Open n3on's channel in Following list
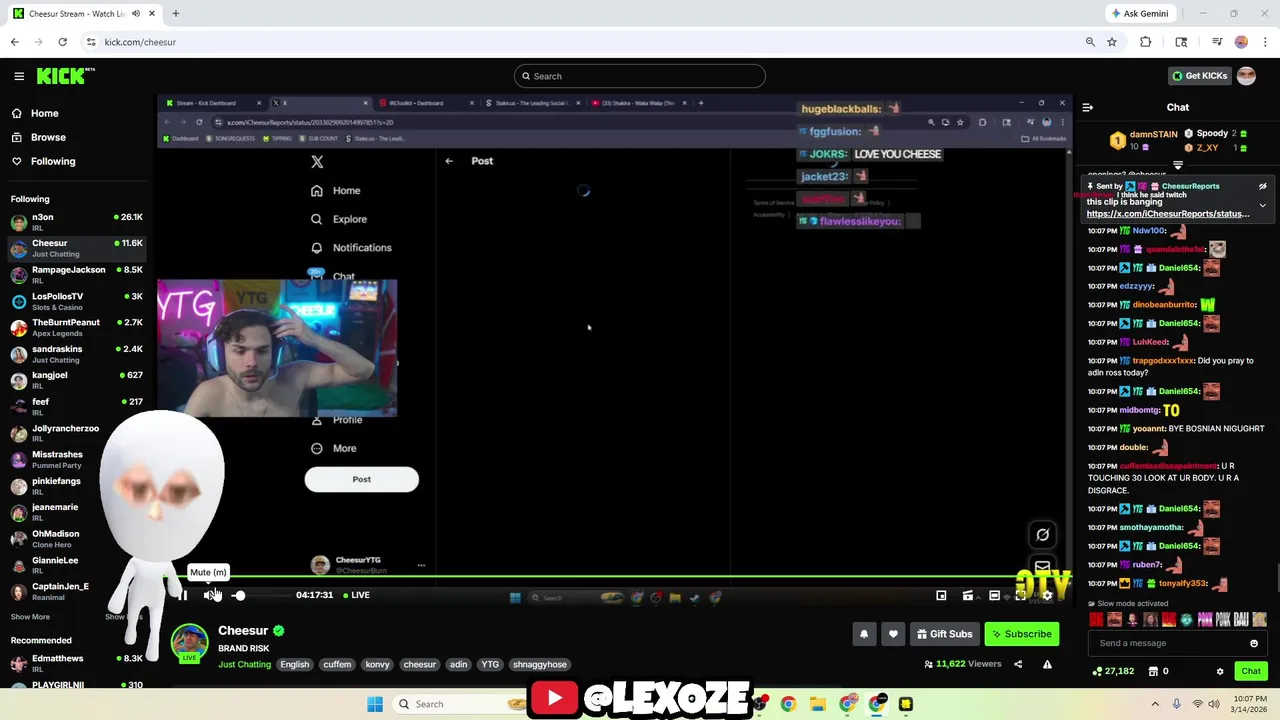Viewport: 1280px width, 720px height. pyautogui.click(x=76, y=222)
